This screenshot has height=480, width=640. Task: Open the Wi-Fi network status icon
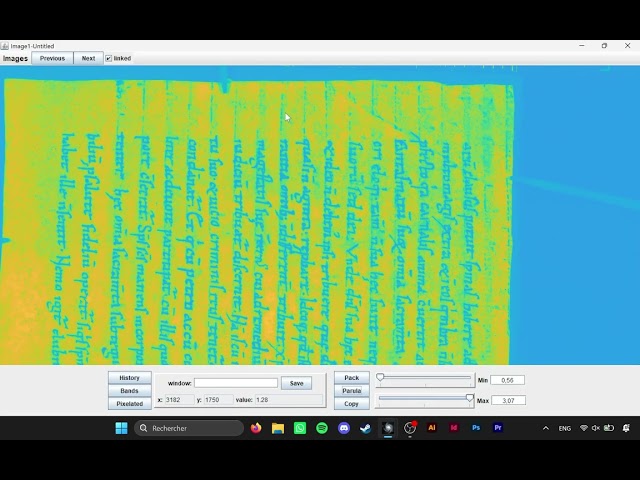coord(584,428)
